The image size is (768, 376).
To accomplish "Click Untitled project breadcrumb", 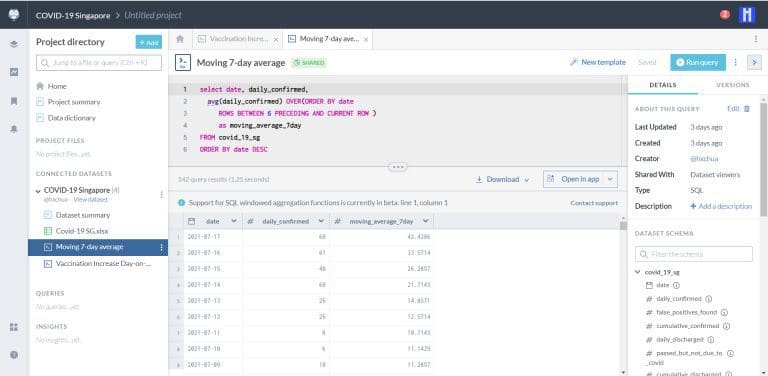I will coord(153,15).
